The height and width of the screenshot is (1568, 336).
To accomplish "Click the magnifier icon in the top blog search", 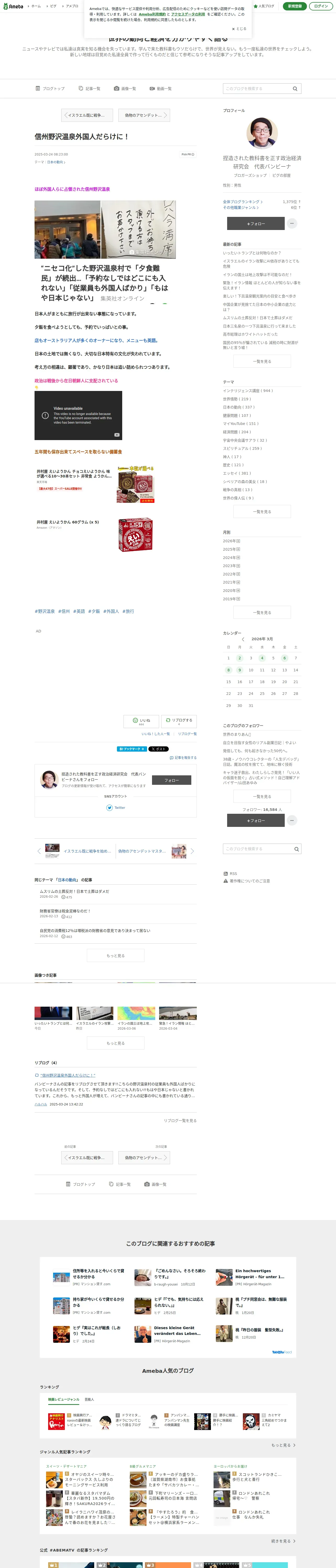I will (x=295, y=88).
